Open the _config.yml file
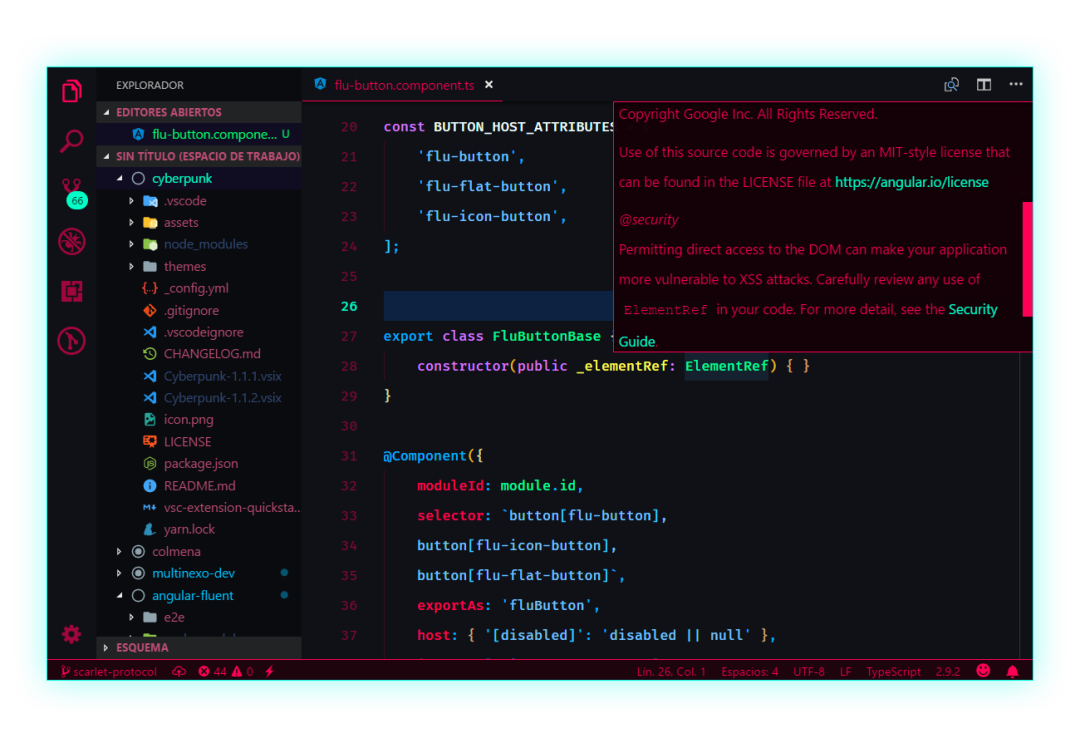 click(x=199, y=289)
